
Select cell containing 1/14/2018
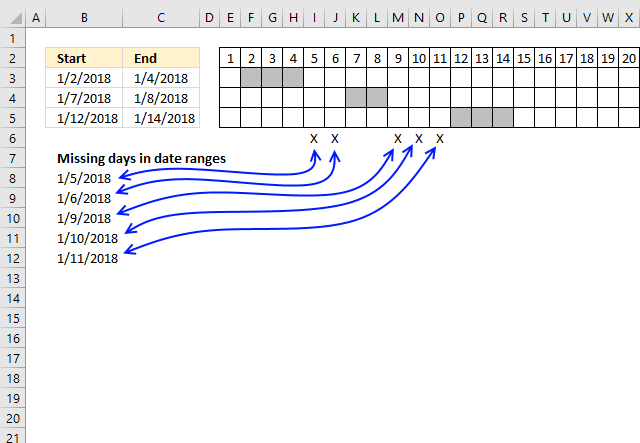[x=161, y=118]
